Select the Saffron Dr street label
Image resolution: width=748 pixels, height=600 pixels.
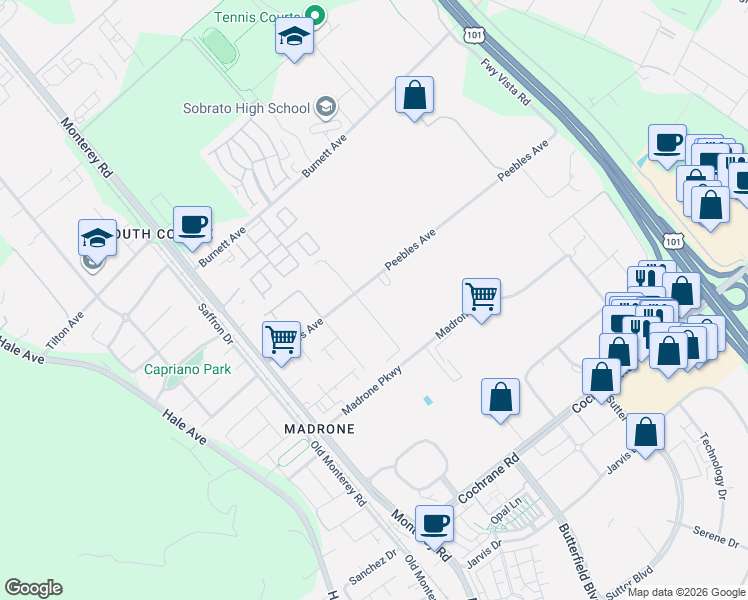[216, 324]
